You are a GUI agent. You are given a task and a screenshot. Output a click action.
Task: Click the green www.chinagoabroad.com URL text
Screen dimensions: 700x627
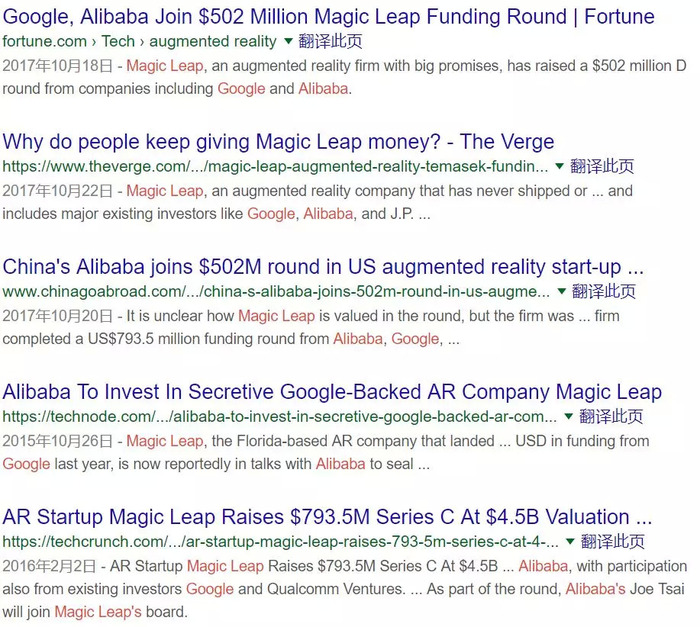click(x=276, y=291)
